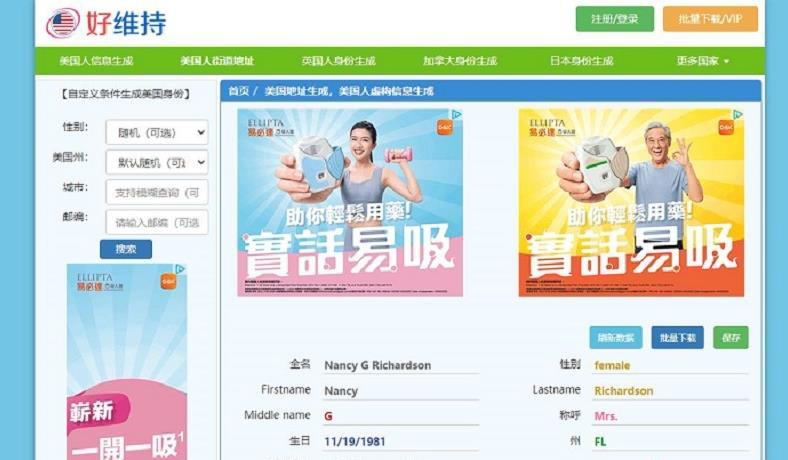The width and height of the screenshot is (788, 460).
Task: Click the orange 批量下载/VIP button
Action: click(x=710, y=19)
